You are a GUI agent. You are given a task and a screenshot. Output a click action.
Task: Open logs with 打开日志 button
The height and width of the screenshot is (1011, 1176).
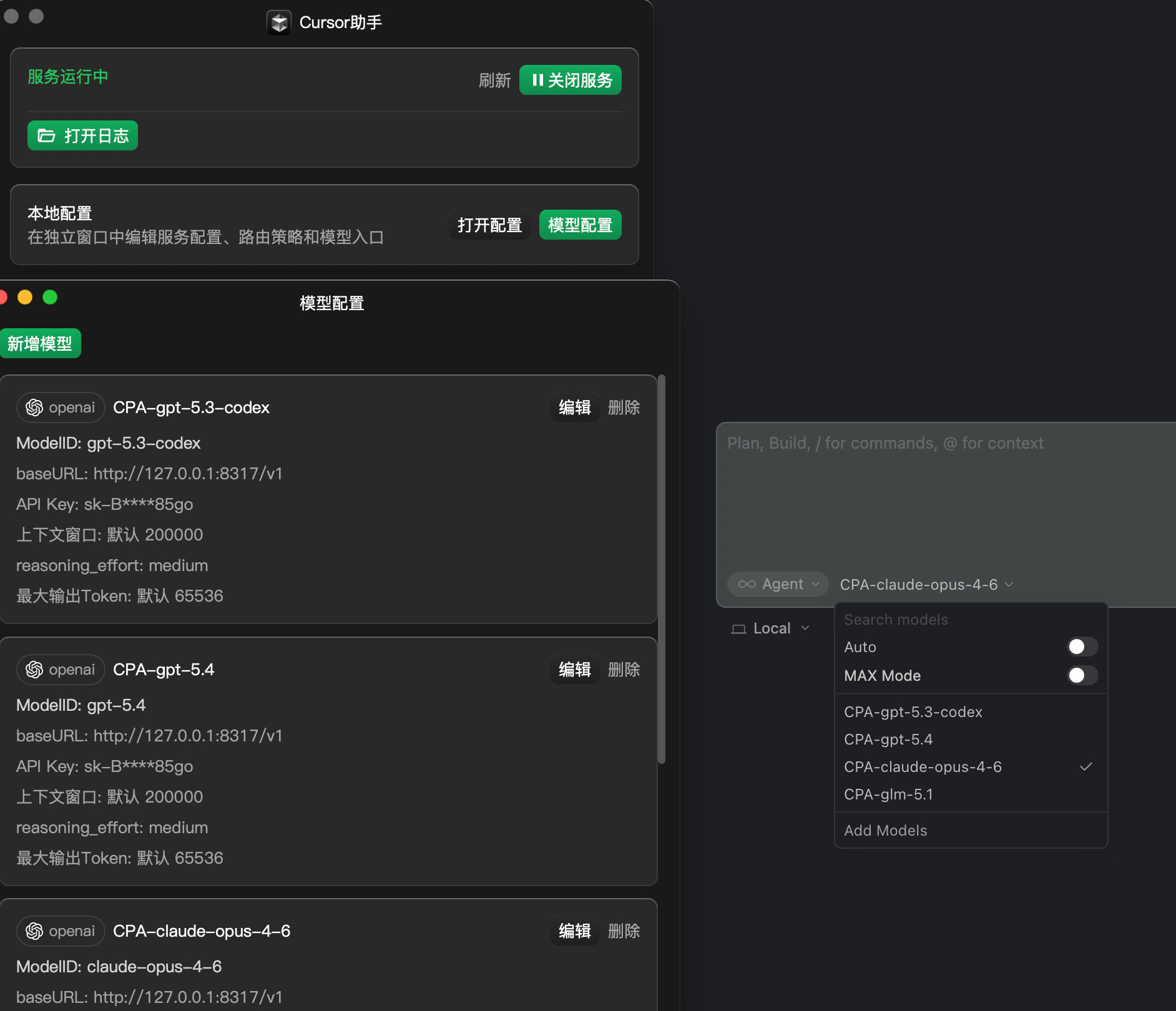tap(82, 135)
